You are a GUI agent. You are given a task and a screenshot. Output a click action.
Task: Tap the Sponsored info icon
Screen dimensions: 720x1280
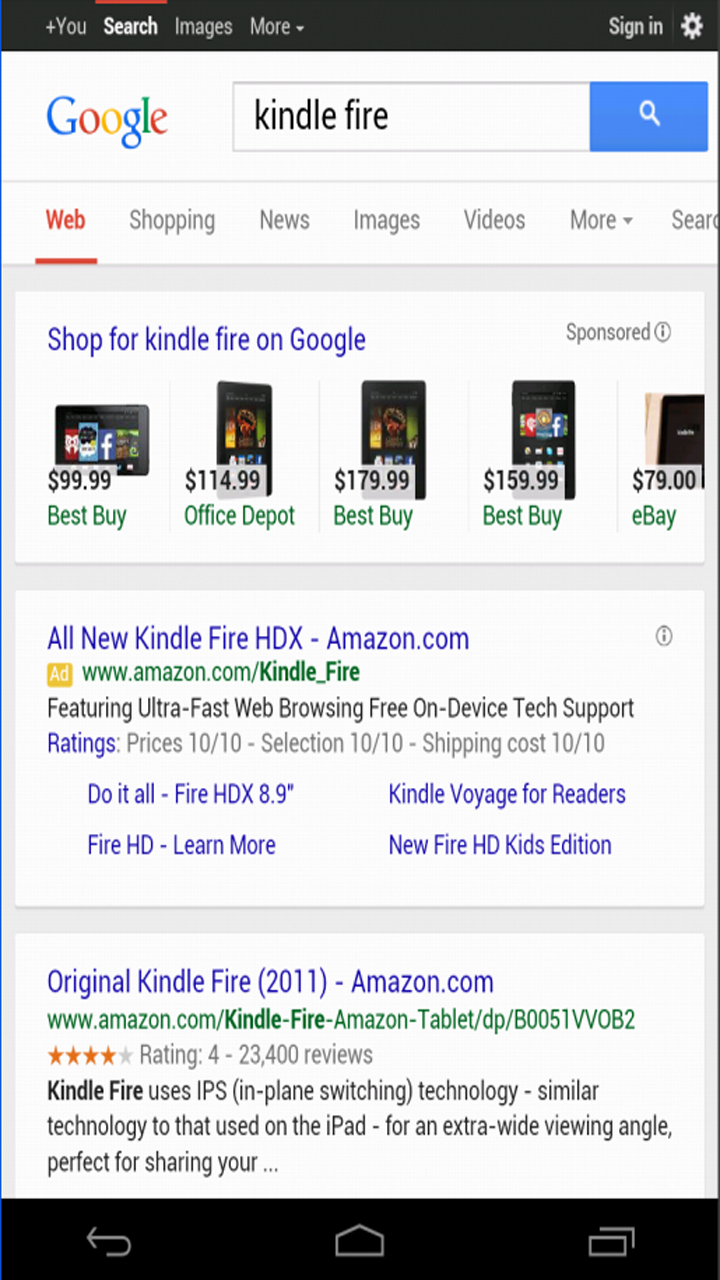(x=662, y=333)
